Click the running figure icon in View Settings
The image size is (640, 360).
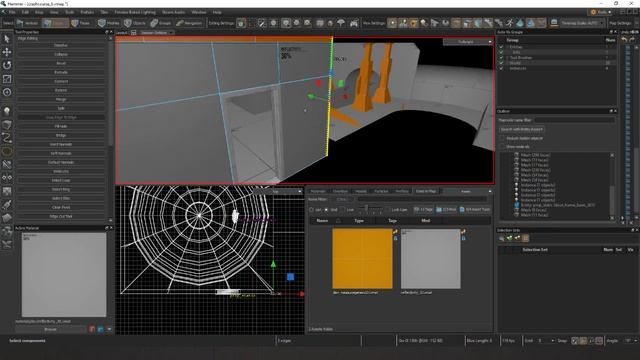pyautogui.click(x=509, y=23)
